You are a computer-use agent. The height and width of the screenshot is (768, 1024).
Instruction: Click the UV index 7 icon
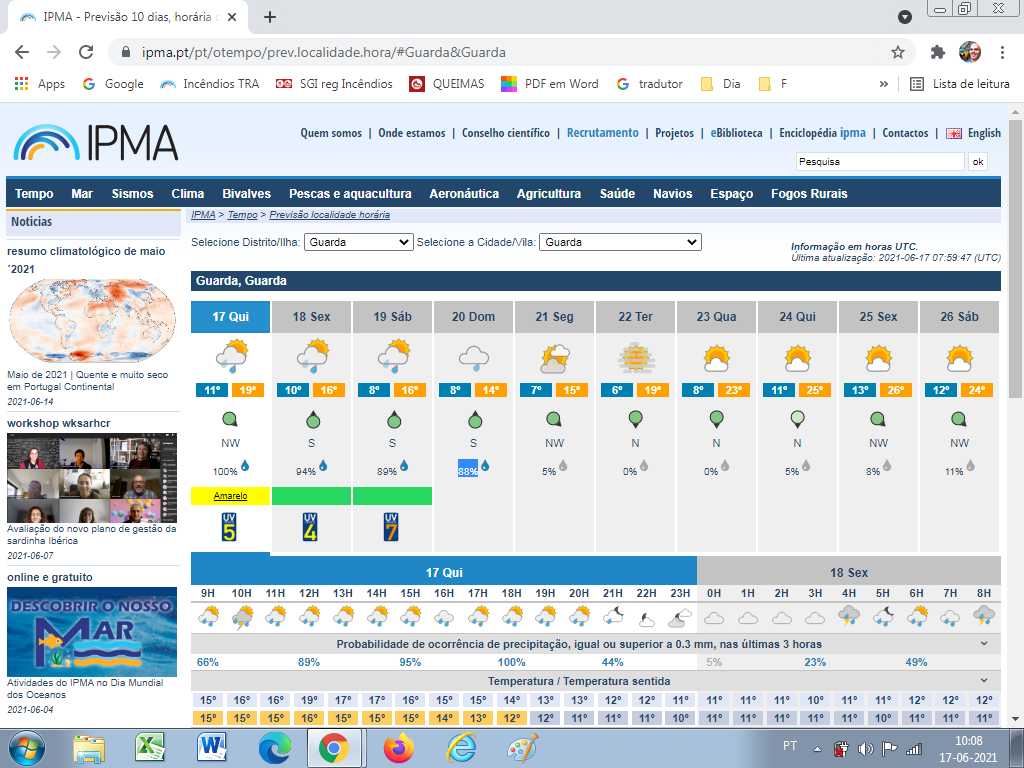pos(391,527)
